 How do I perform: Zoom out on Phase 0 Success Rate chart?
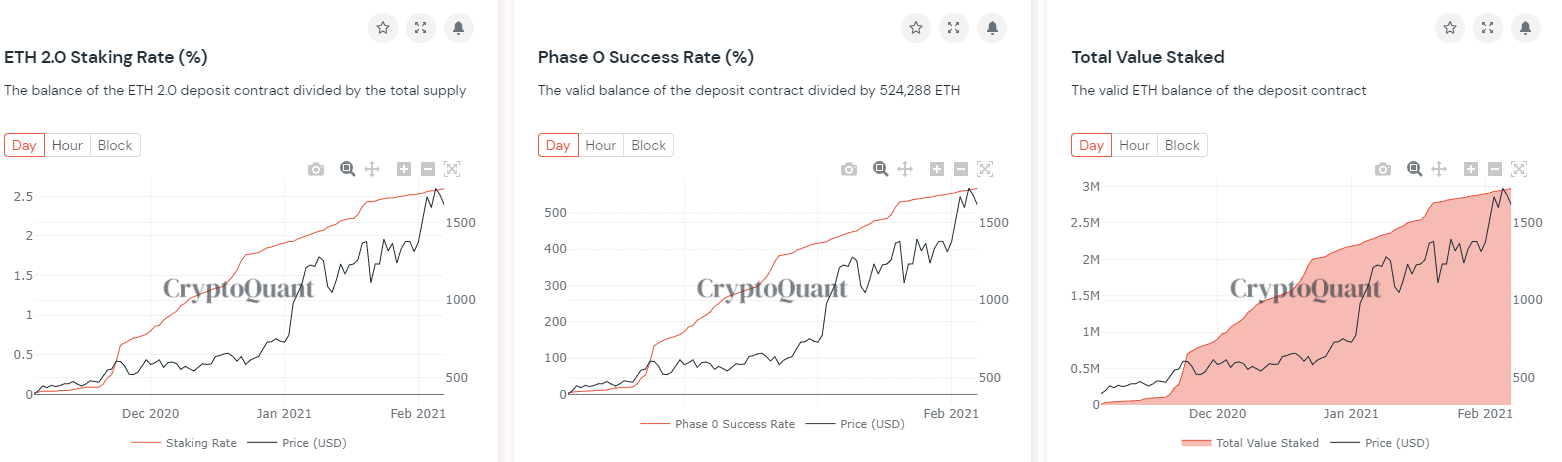tap(961, 169)
